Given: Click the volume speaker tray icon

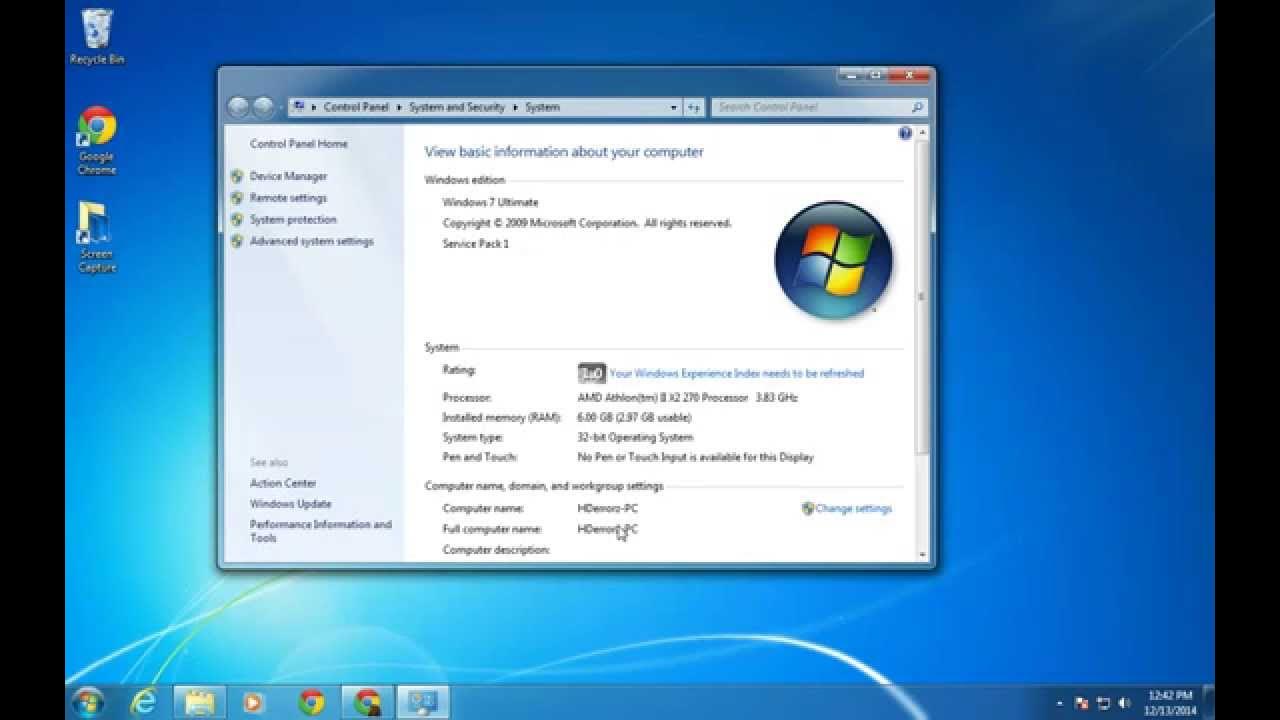Looking at the screenshot, I should tap(1124, 703).
